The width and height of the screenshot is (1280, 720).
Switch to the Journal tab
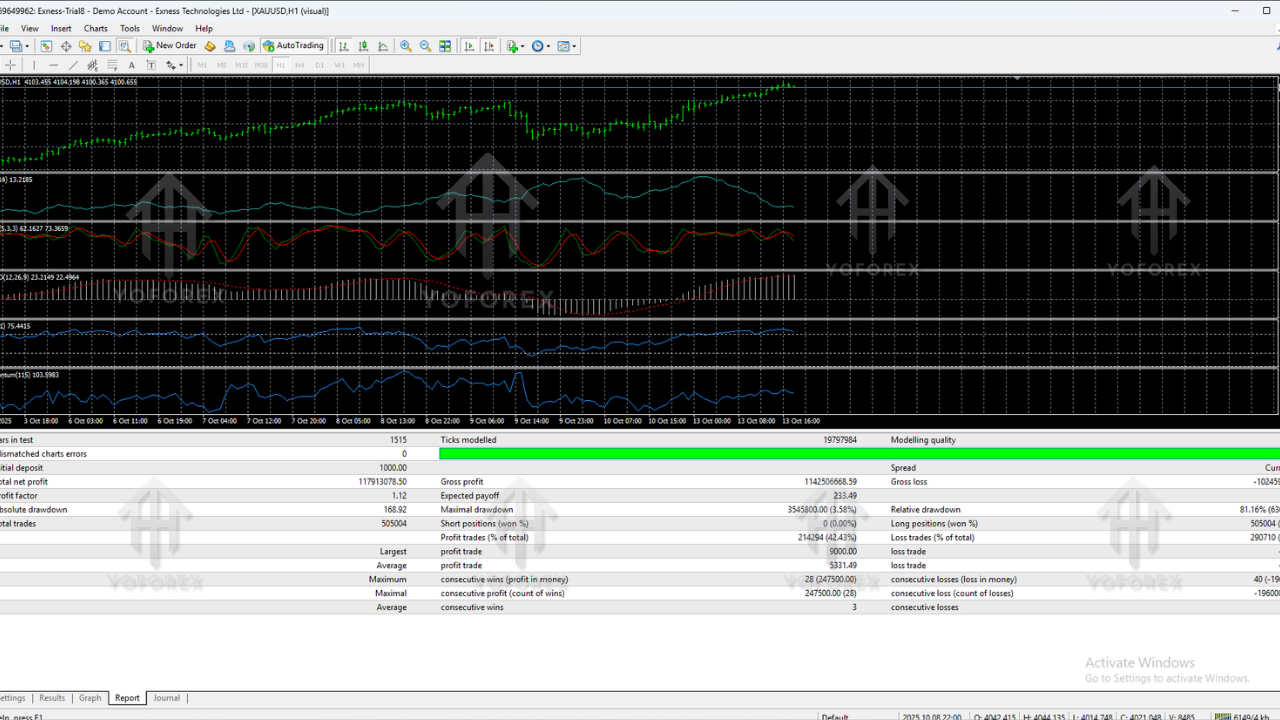166,698
